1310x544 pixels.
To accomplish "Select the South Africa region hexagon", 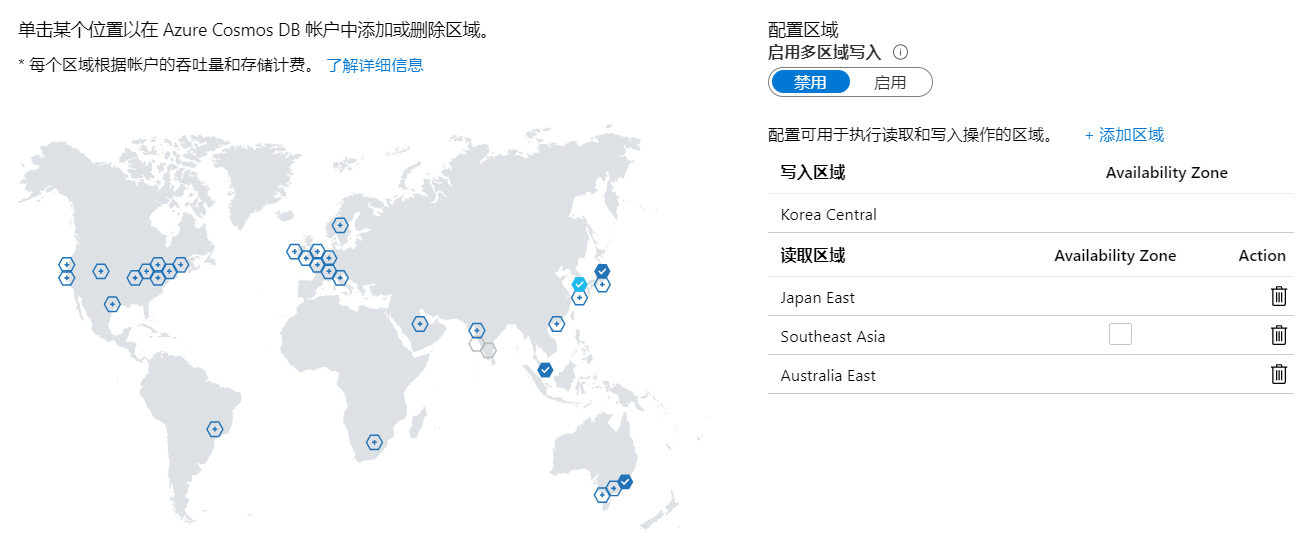I will pyautogui.click(x=374, y=442).
